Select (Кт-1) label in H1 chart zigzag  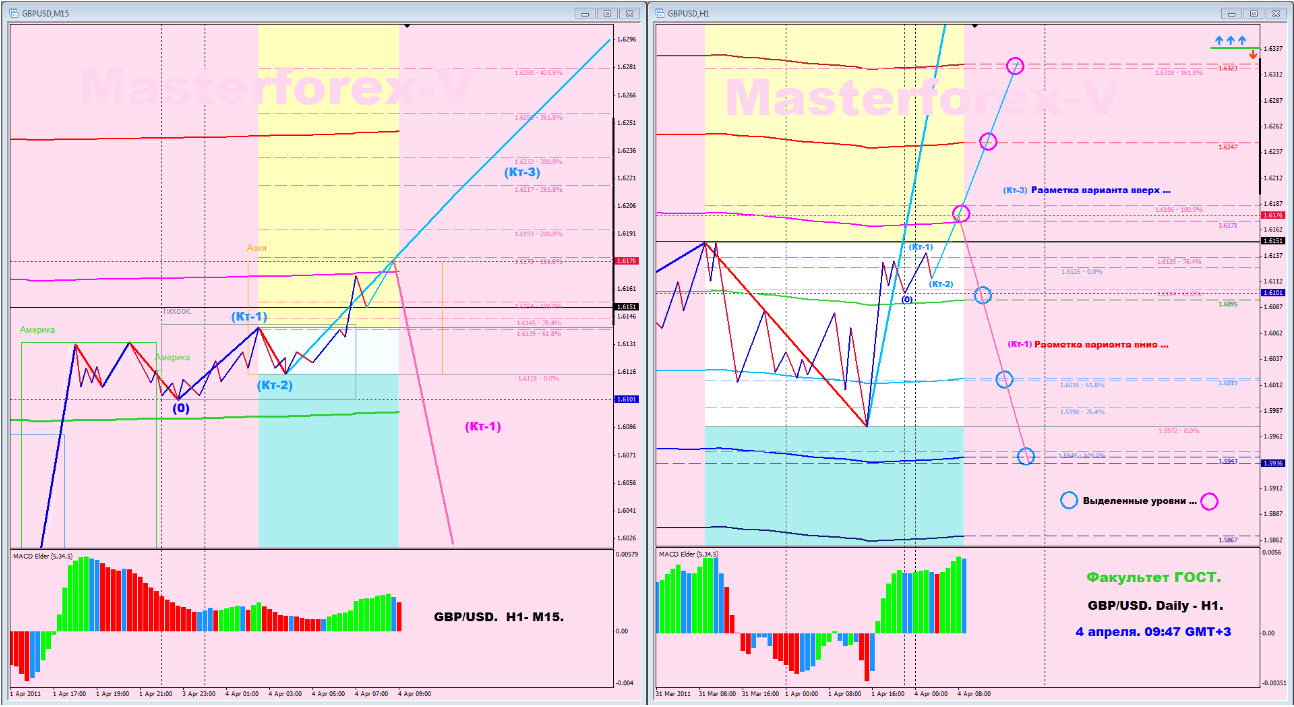[x=921, y=247]
